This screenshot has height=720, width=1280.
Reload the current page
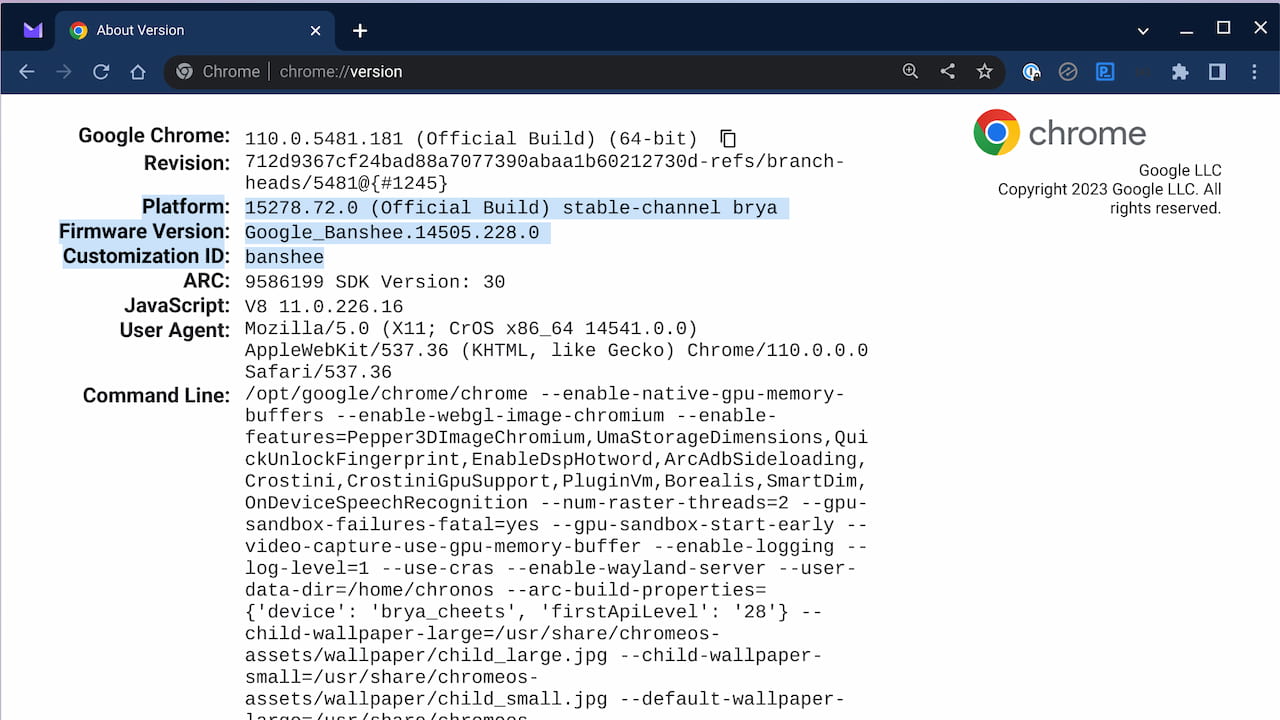pos(101,72)
